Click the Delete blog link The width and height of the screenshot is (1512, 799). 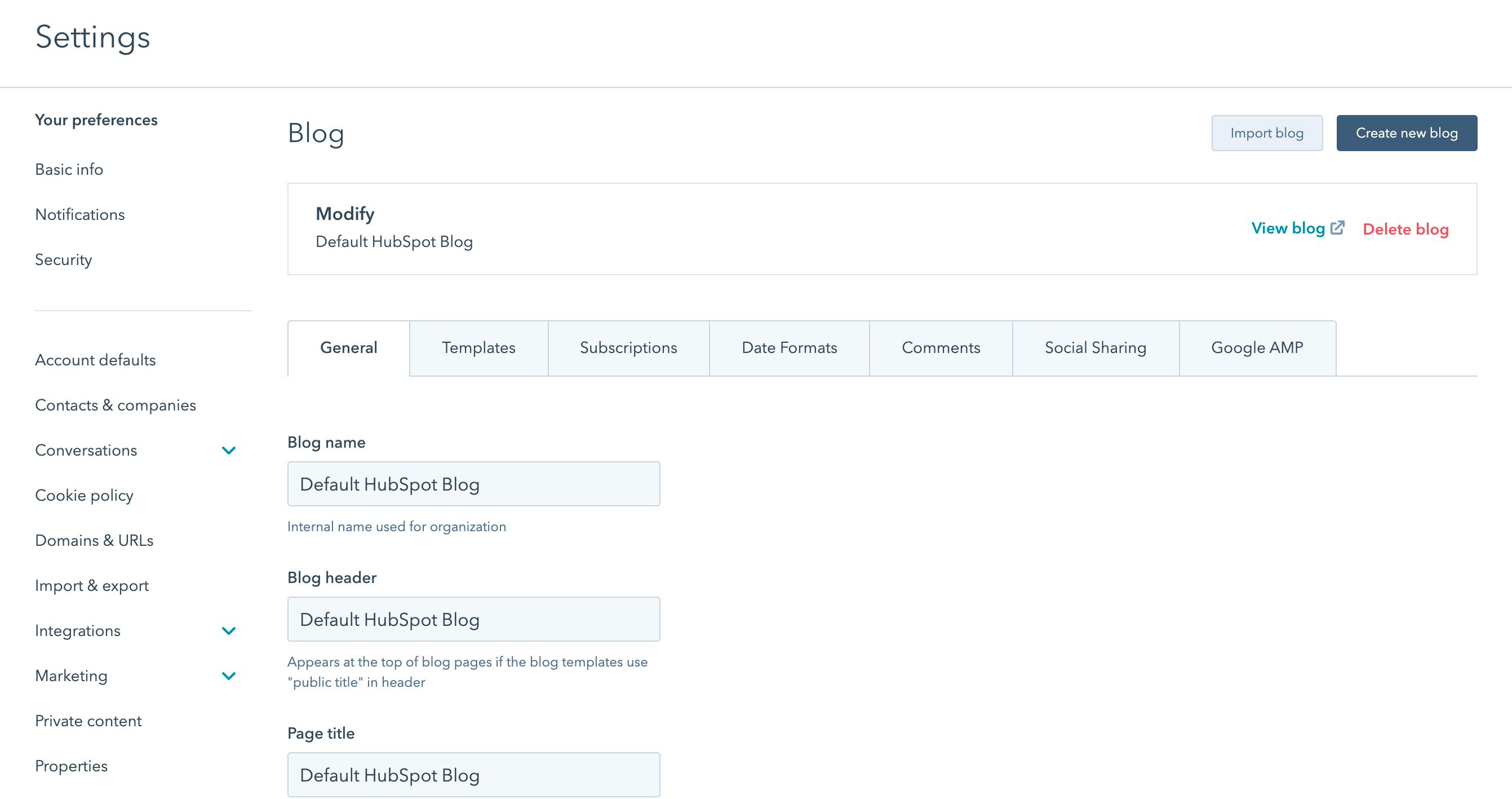click(x=1405, y=229)
